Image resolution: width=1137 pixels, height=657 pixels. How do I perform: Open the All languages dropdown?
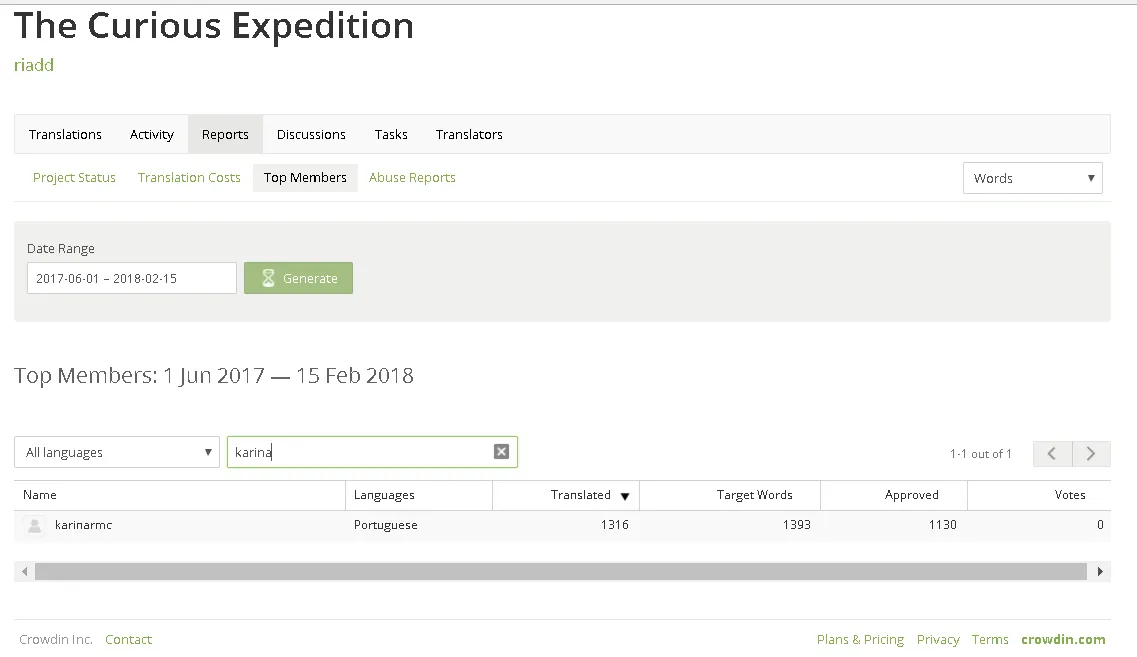(117, 452)
